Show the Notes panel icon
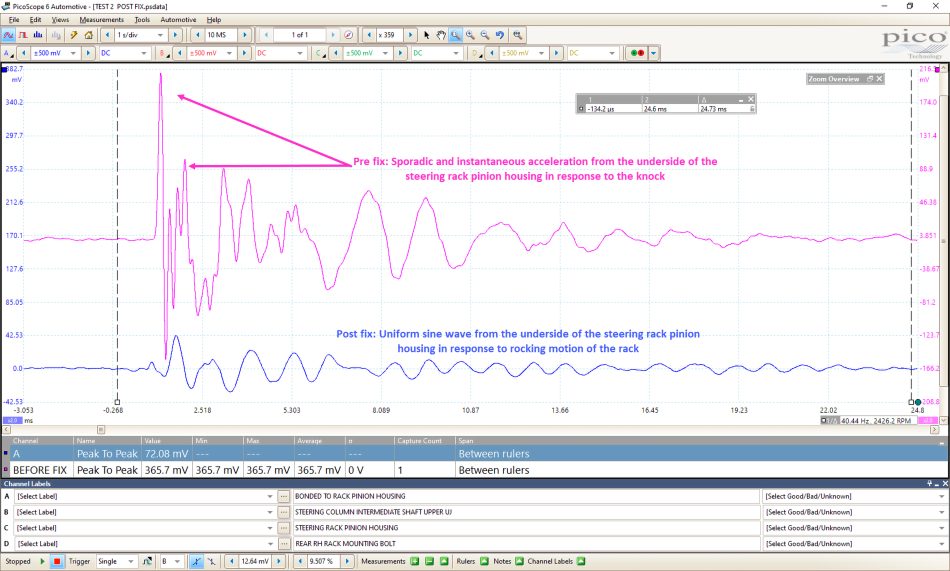 click(519, 561)
